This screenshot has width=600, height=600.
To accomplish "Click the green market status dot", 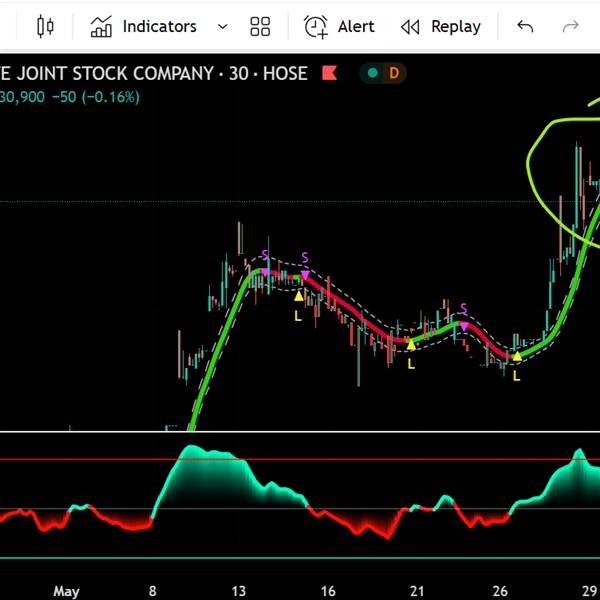I will 373,73.
